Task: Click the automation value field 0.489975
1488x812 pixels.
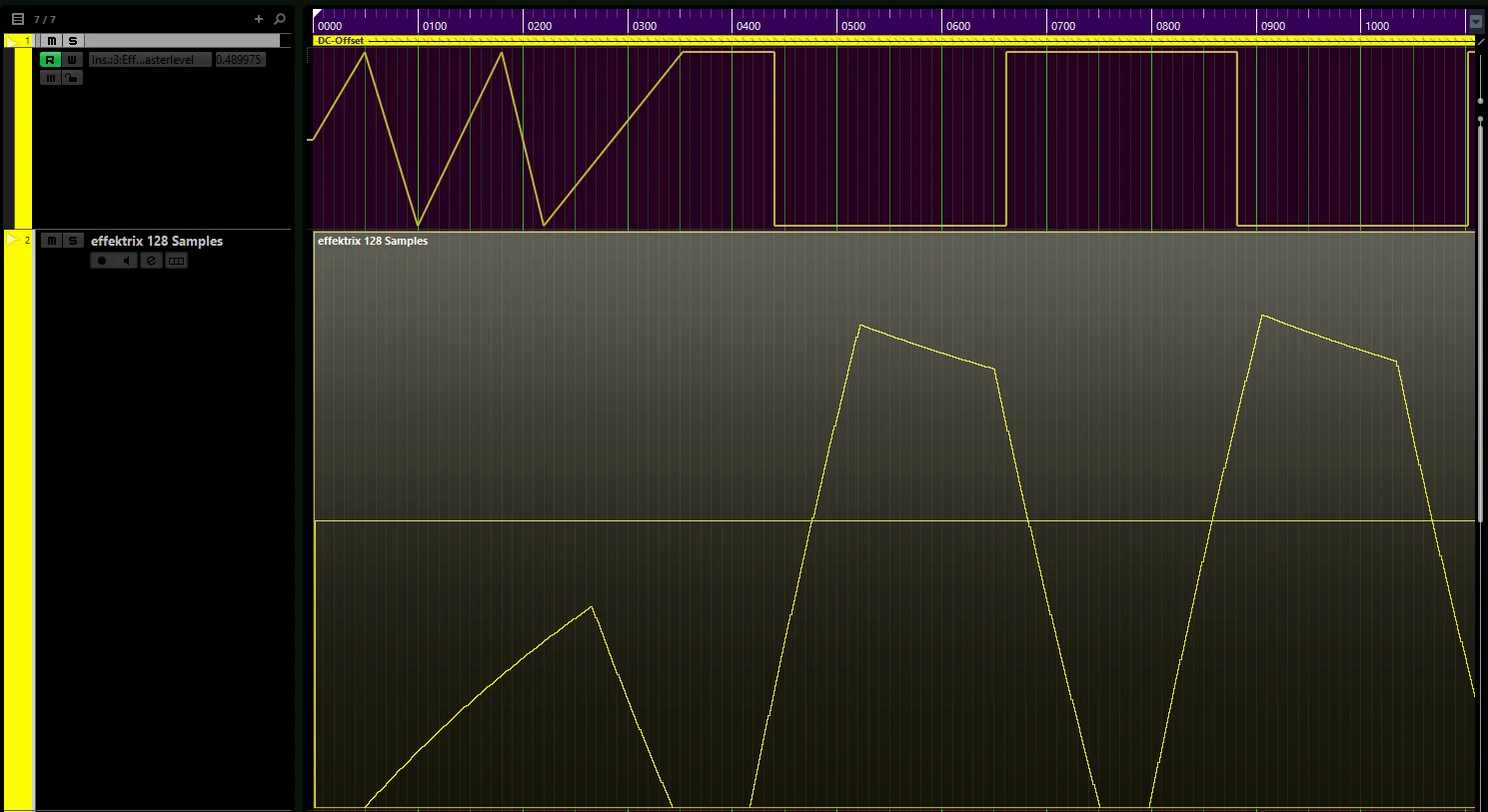Action: 240,60
